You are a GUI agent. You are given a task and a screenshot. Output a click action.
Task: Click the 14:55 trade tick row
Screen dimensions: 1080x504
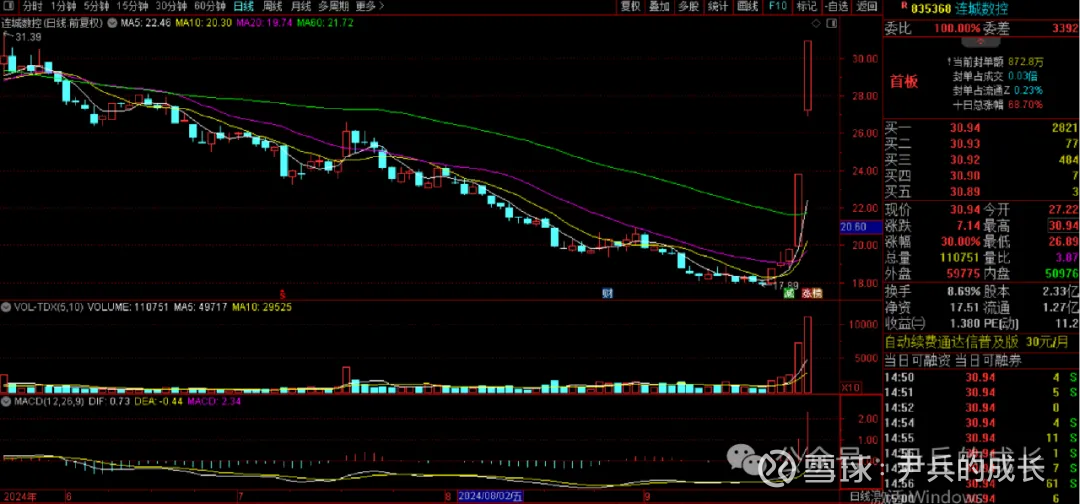click(982, 438)
